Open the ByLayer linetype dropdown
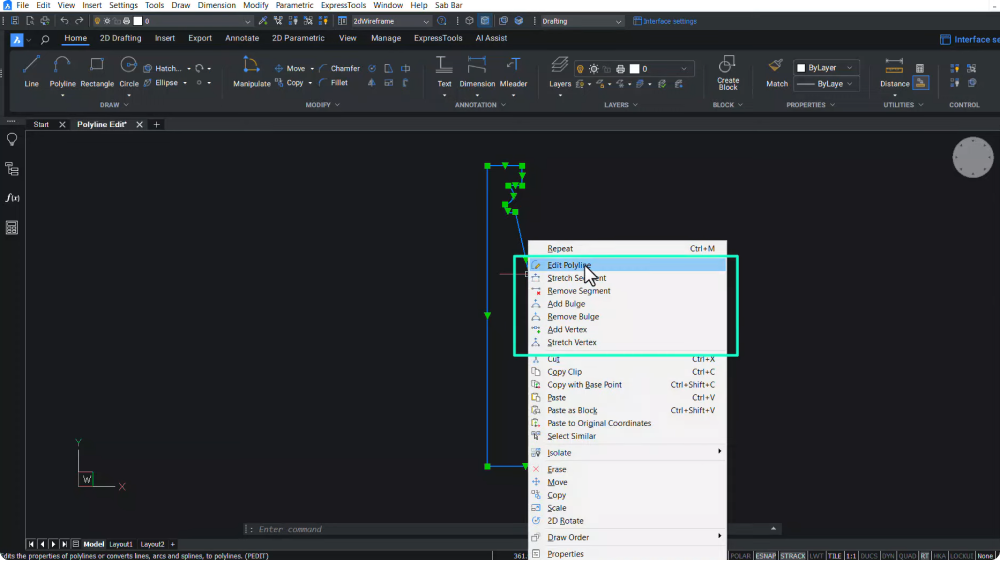The image size is (1000, 561). click(825, 84)
